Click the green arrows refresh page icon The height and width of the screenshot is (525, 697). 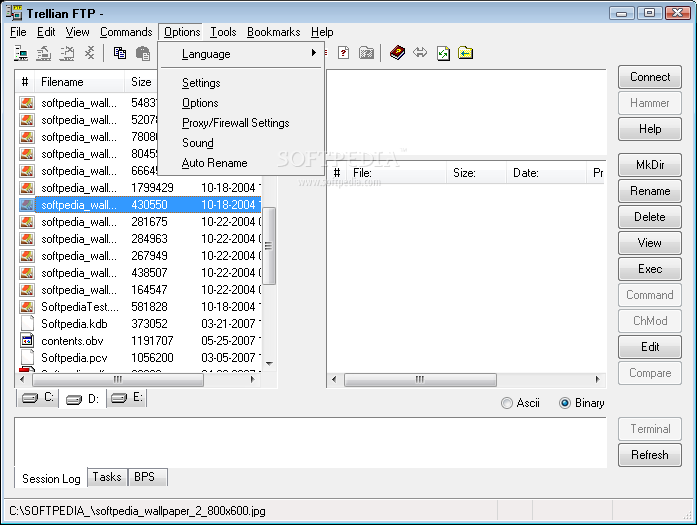(x=443, y=53)
